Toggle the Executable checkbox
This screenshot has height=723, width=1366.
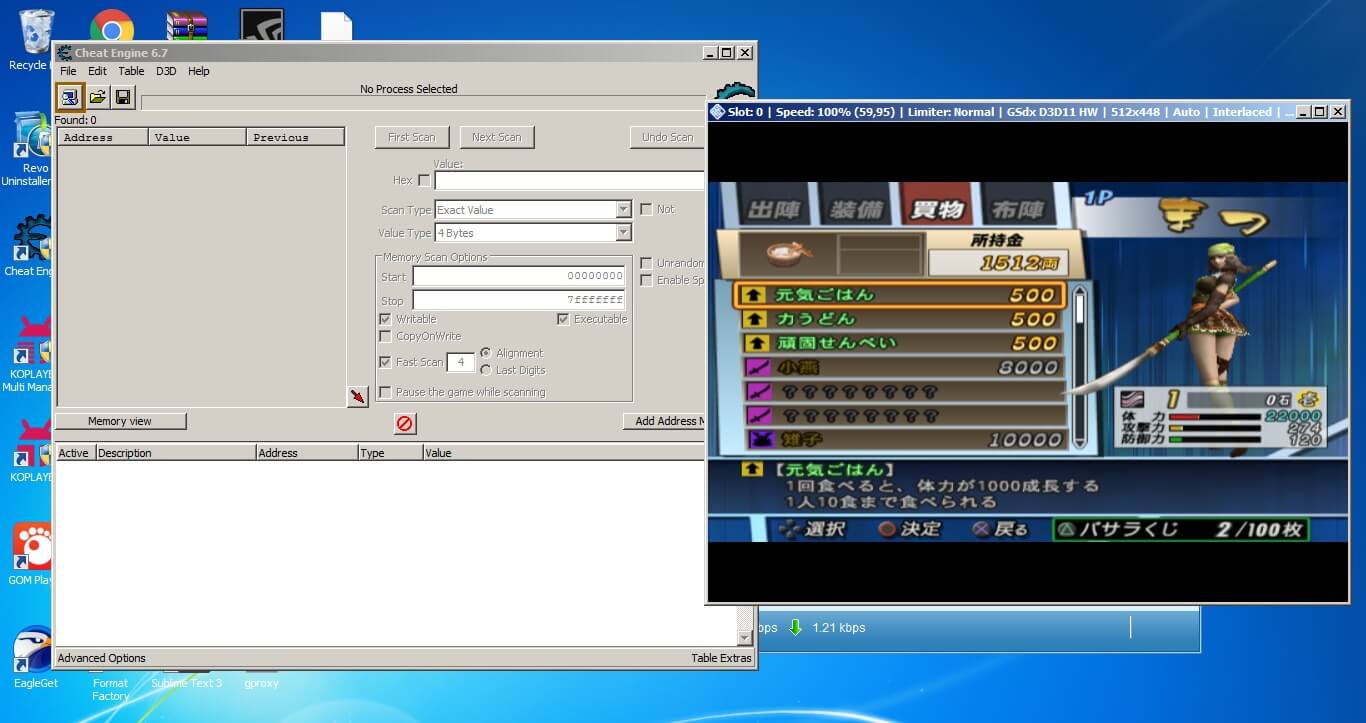[563, 319]
